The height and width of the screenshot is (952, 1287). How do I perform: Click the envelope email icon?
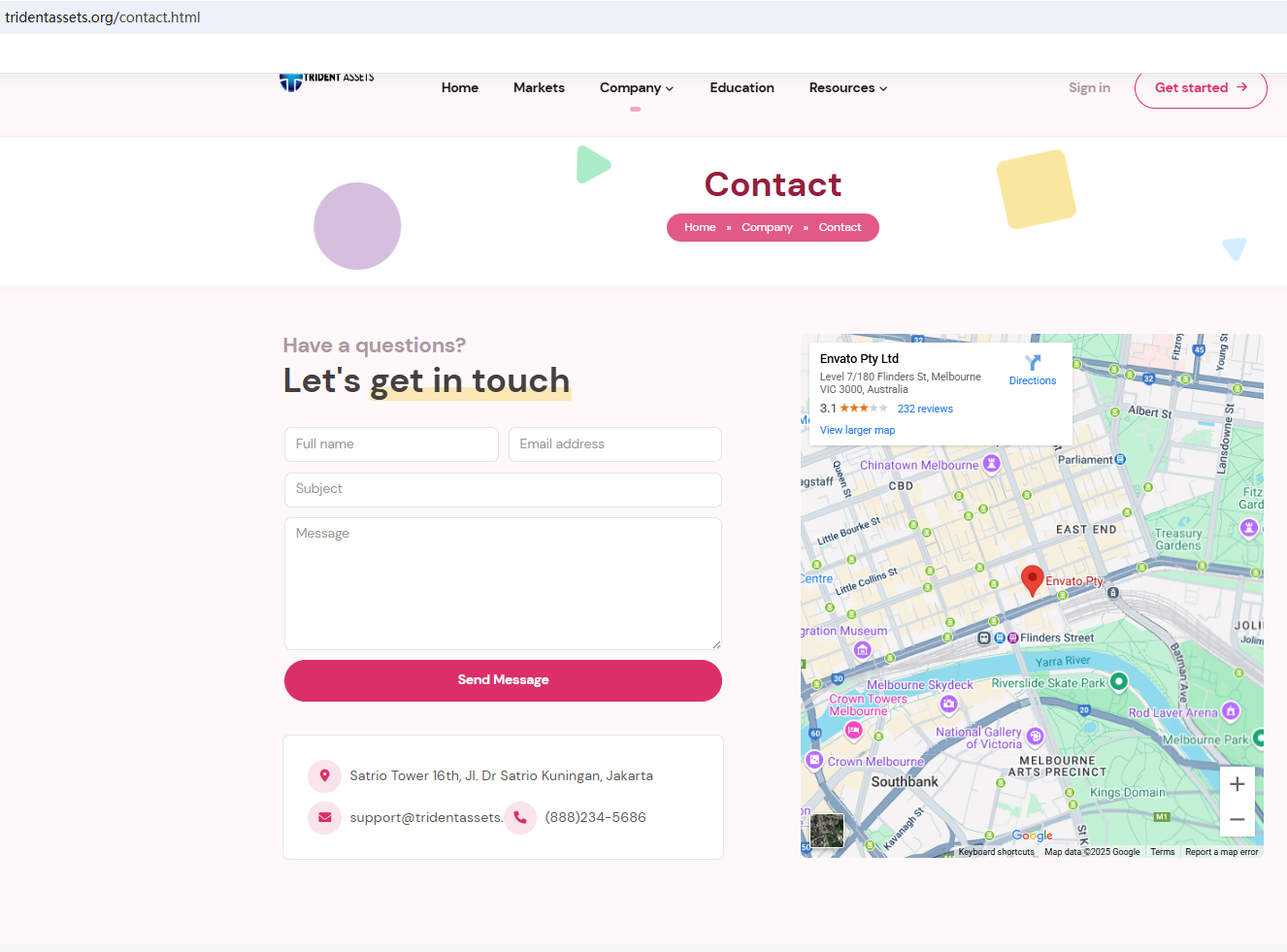(x=325, y=818)
